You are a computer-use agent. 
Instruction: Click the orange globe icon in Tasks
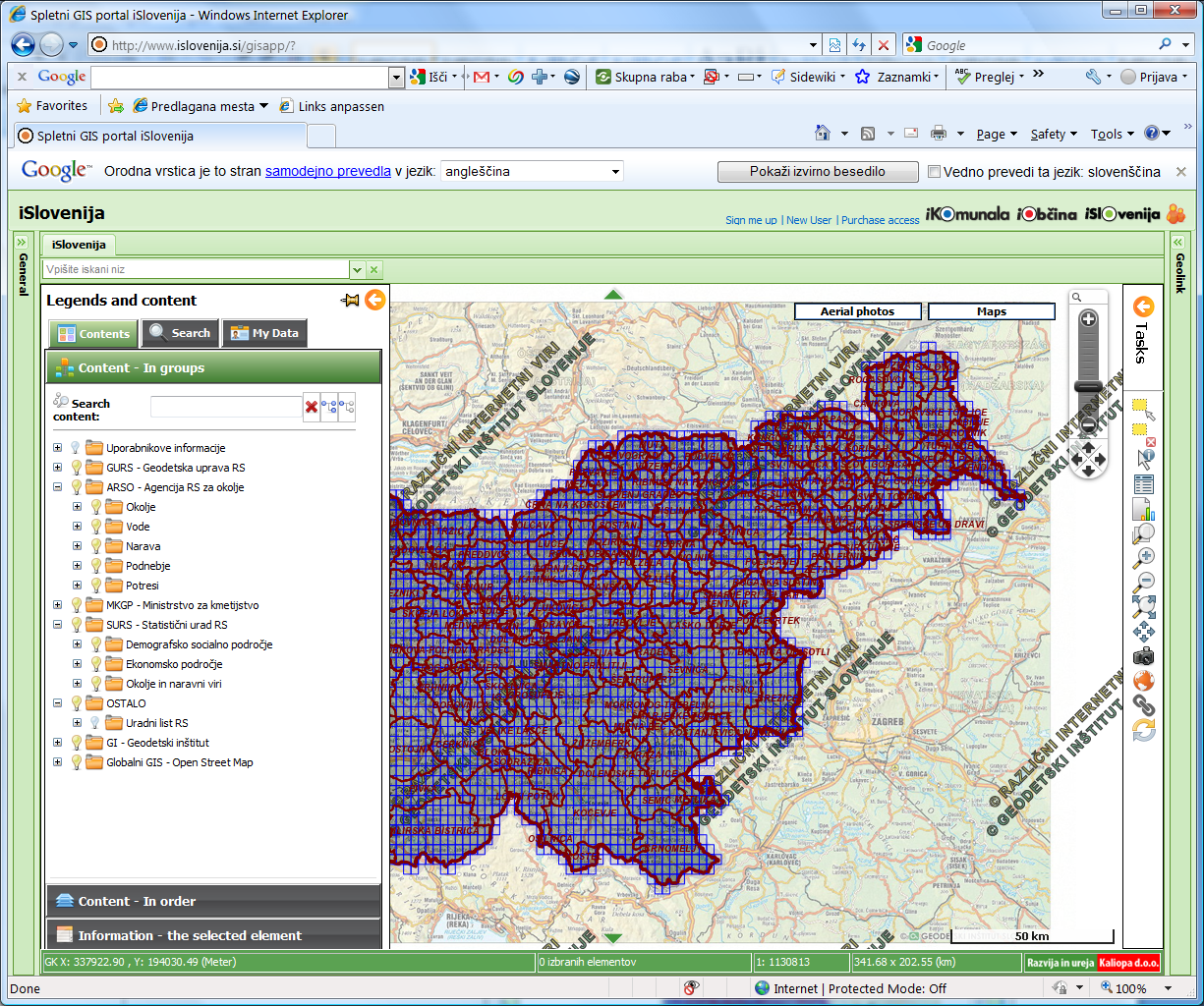1143,681
